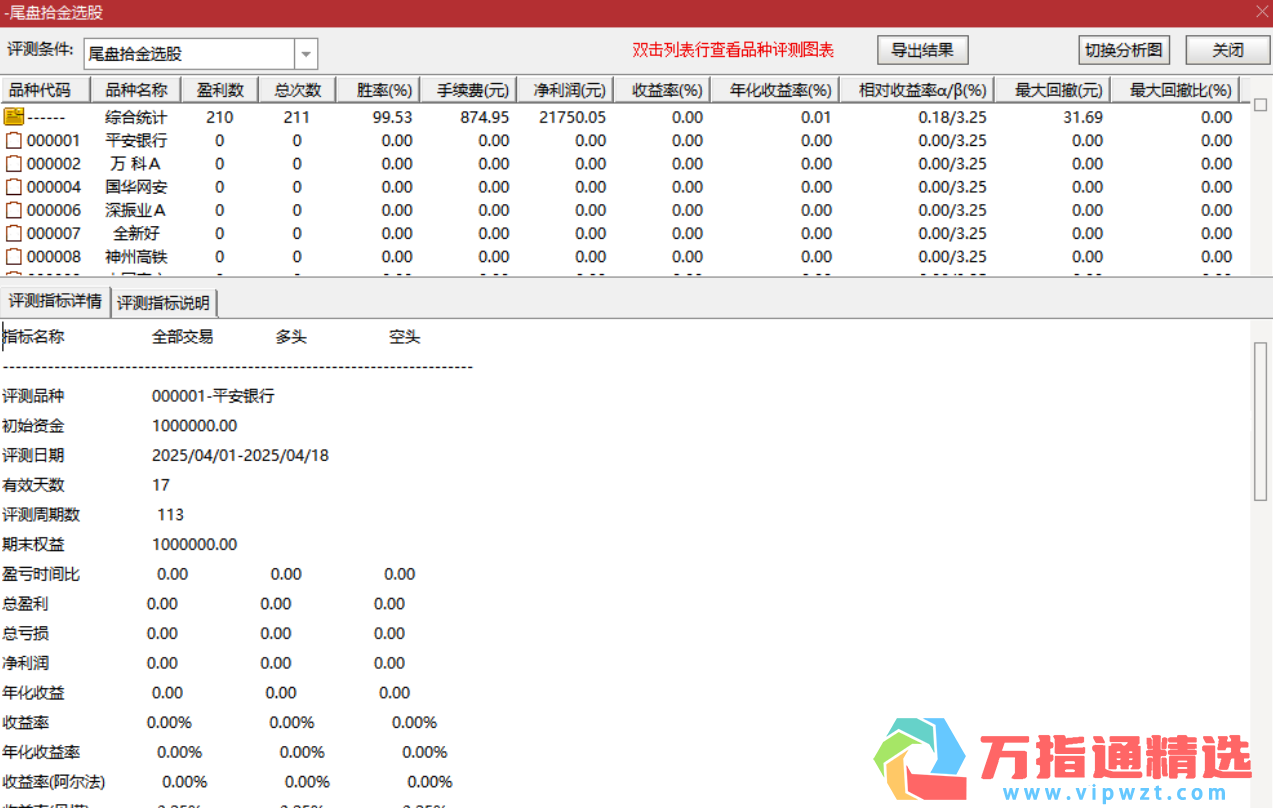1273x808 pixels.
Task: Click the 21750.05 net profit value
Action: click(x=572, y=117)
